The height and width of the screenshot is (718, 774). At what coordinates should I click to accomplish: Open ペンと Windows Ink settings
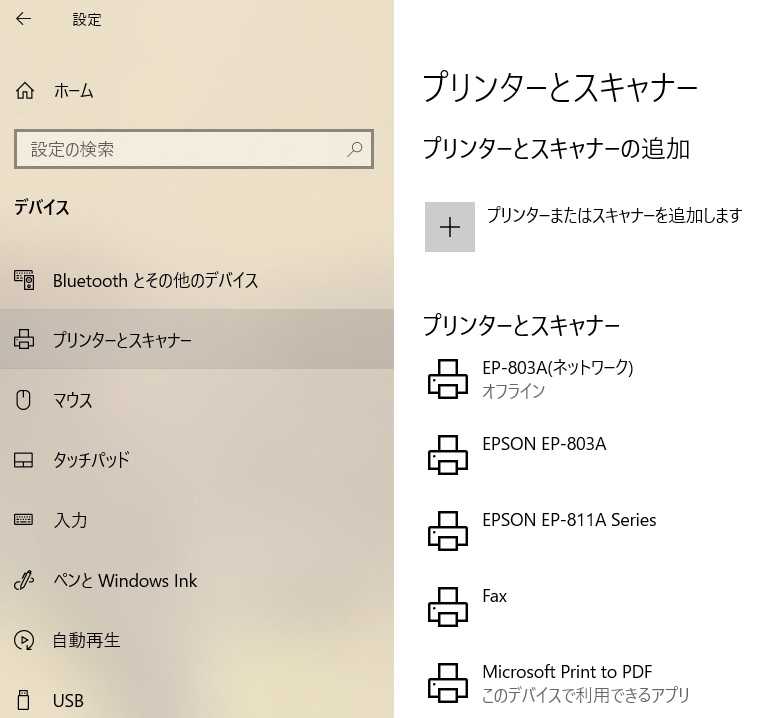coord(125,580)
